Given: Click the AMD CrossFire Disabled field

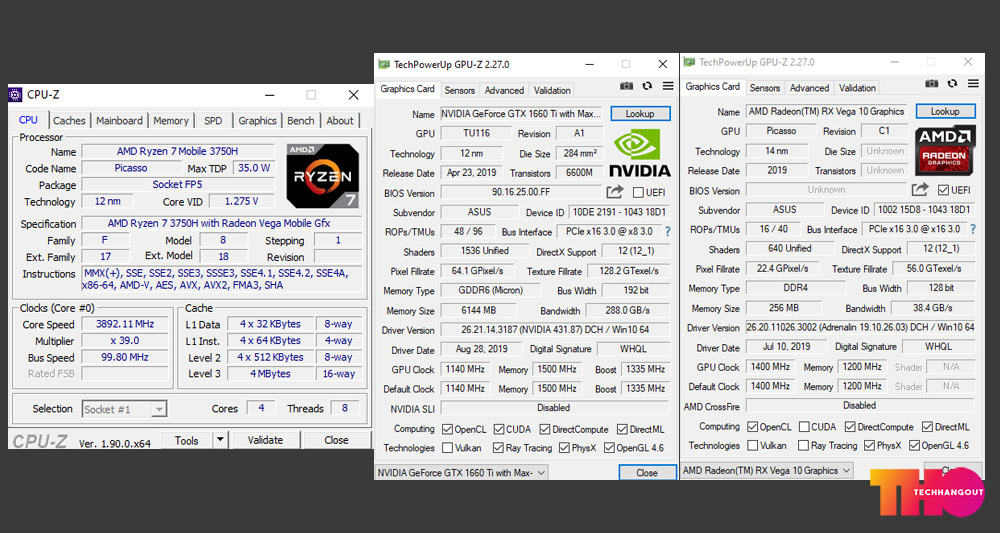Looking at the screenshot, I should pos(860,405).
